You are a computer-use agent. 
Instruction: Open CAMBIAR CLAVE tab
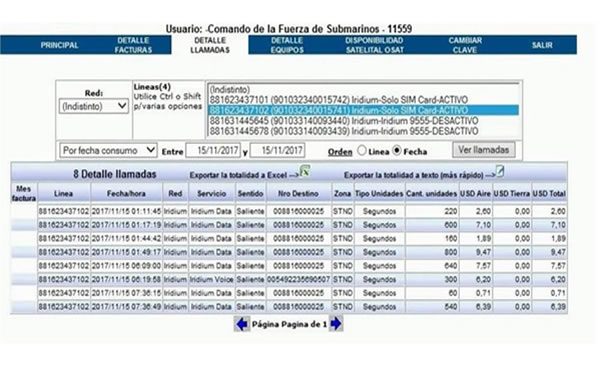coord(465,45)
